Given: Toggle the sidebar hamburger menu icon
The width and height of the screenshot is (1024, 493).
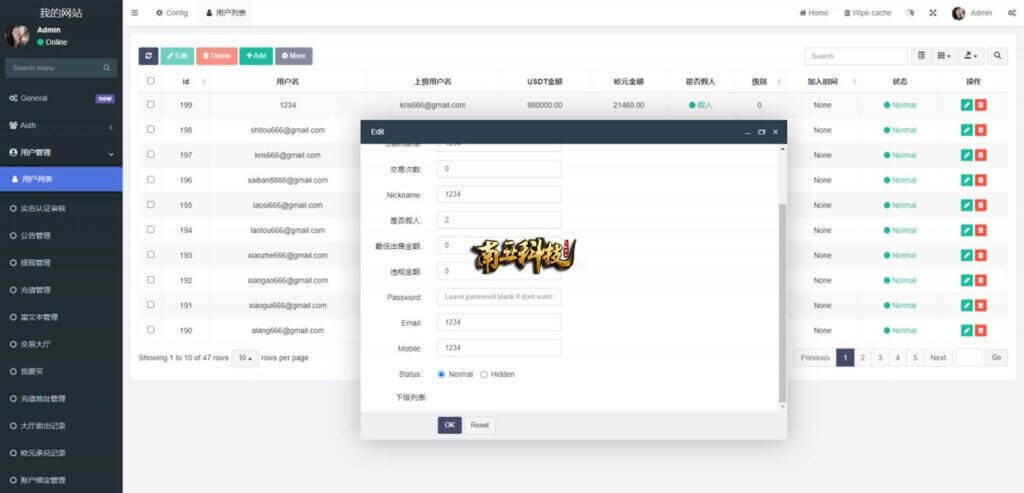Looking at the screenshot, I should tap(135, 13).
